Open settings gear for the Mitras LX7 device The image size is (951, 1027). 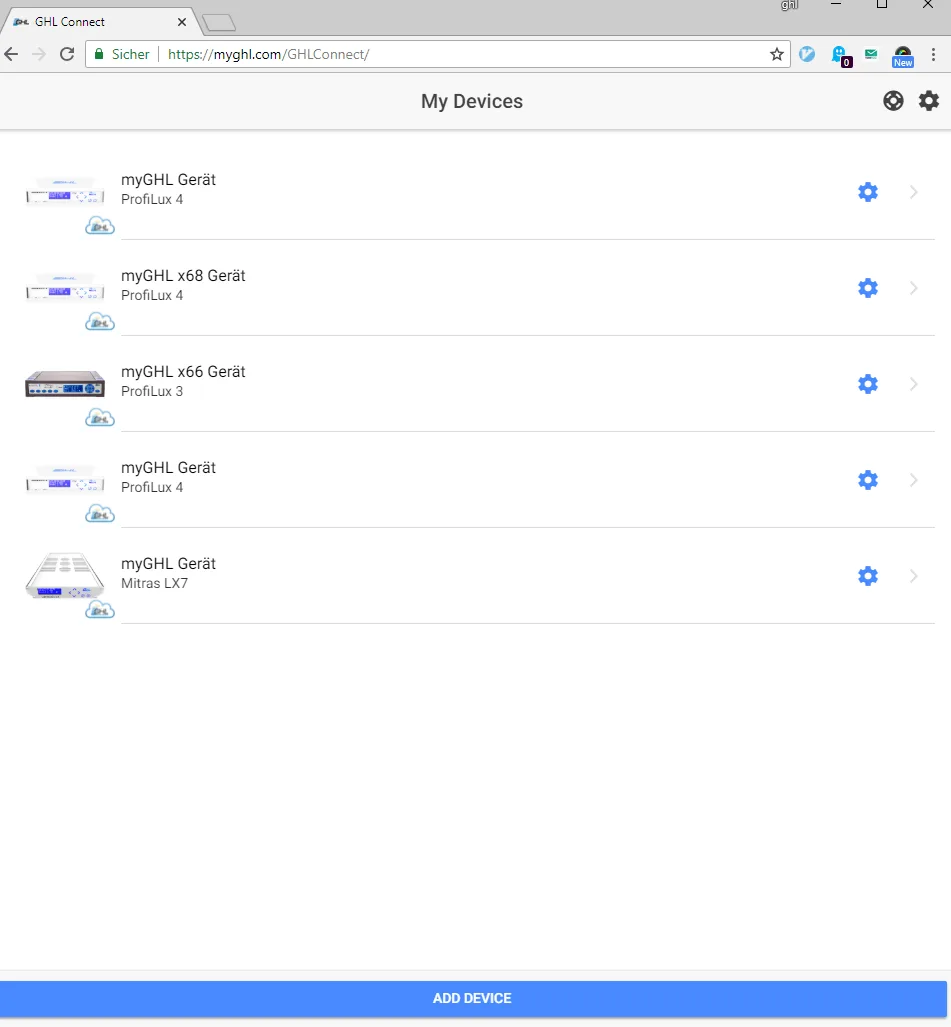click(x=868, y=576)
